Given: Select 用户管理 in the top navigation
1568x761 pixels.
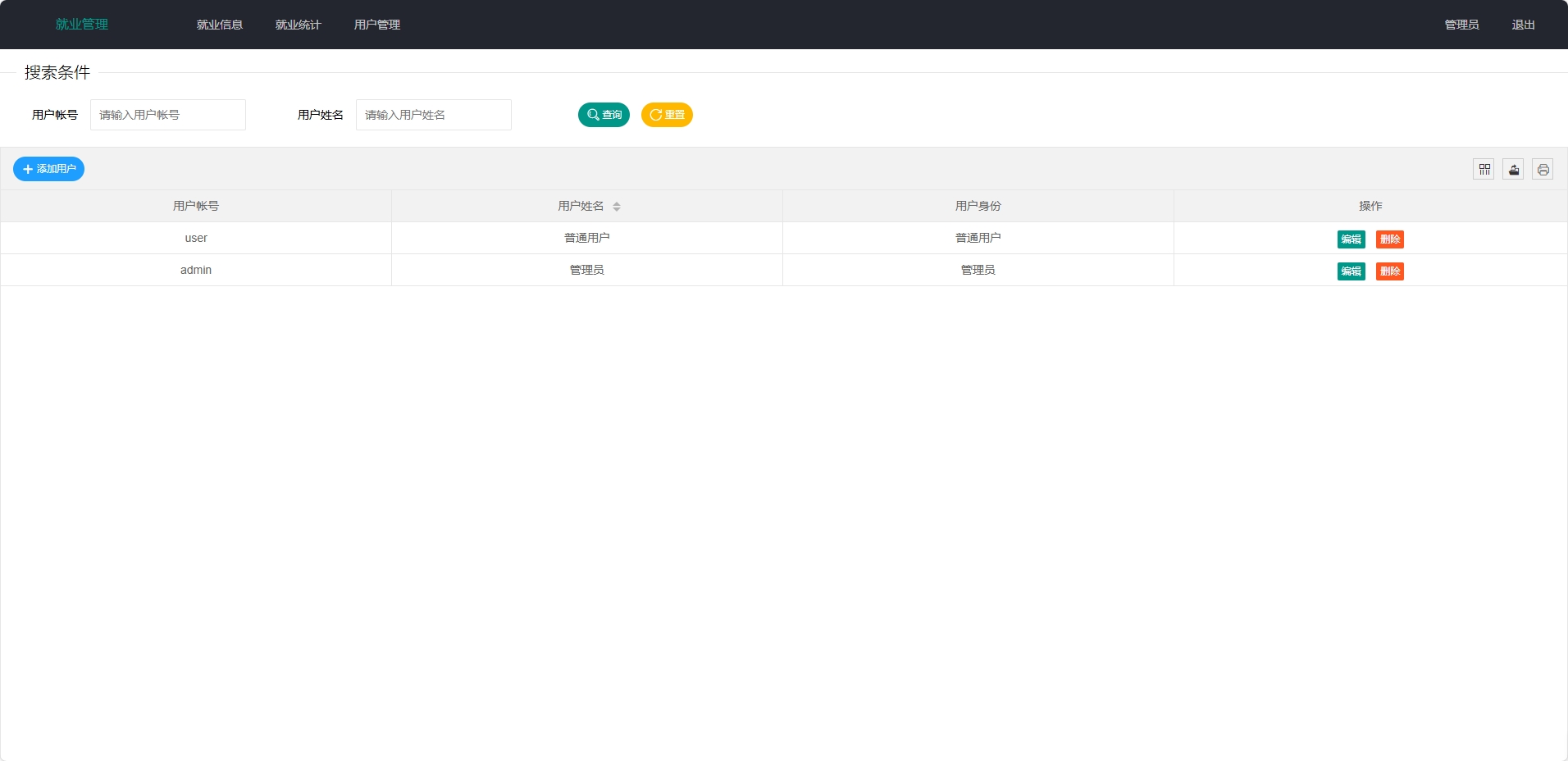Looking at the screenshot, I should 377,25.
